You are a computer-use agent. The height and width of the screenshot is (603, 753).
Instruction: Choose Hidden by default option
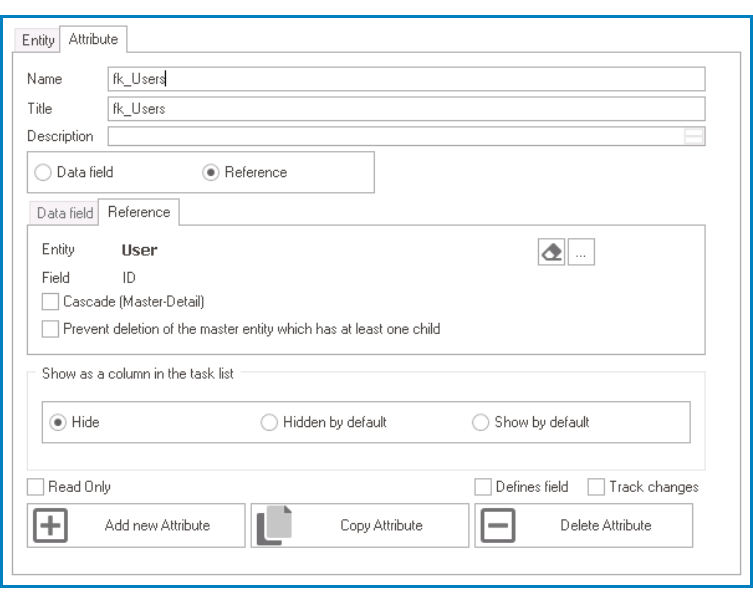pyautogui.click(x=269, y=422)
